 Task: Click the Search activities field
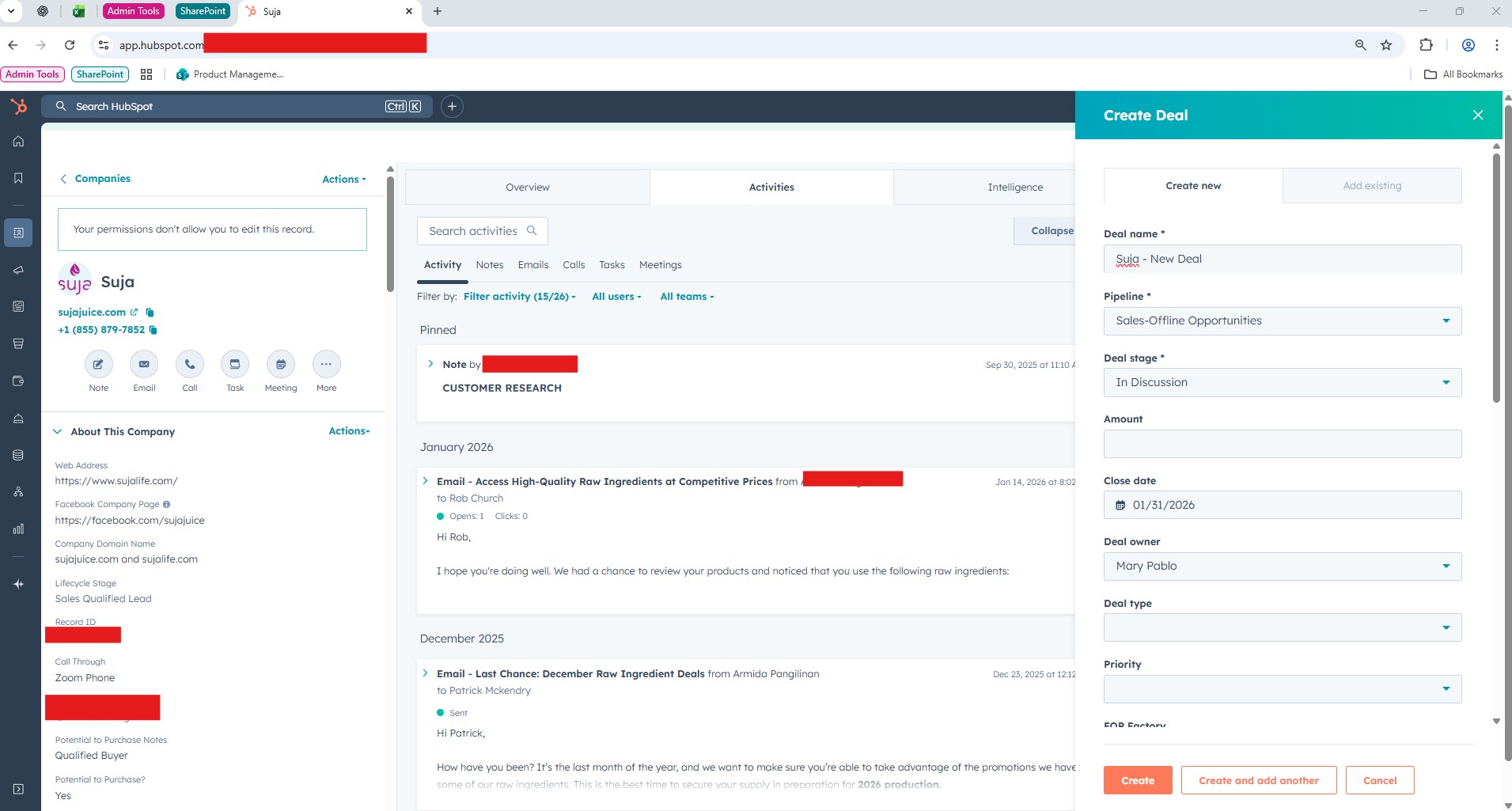482,231
